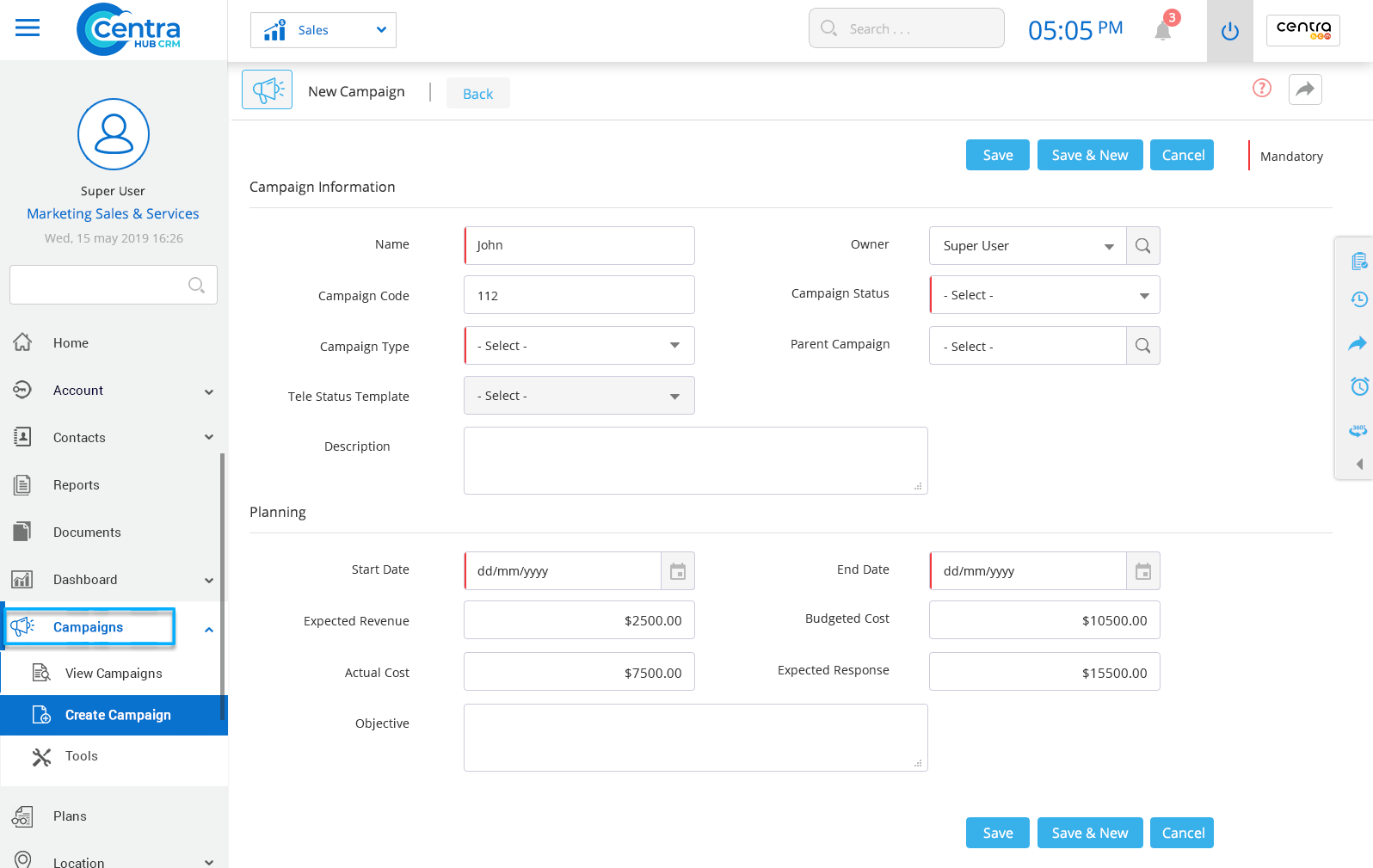Click the Owner lookup search icon
This screenshot has width=1373, height=868.
click(1143, 246)
